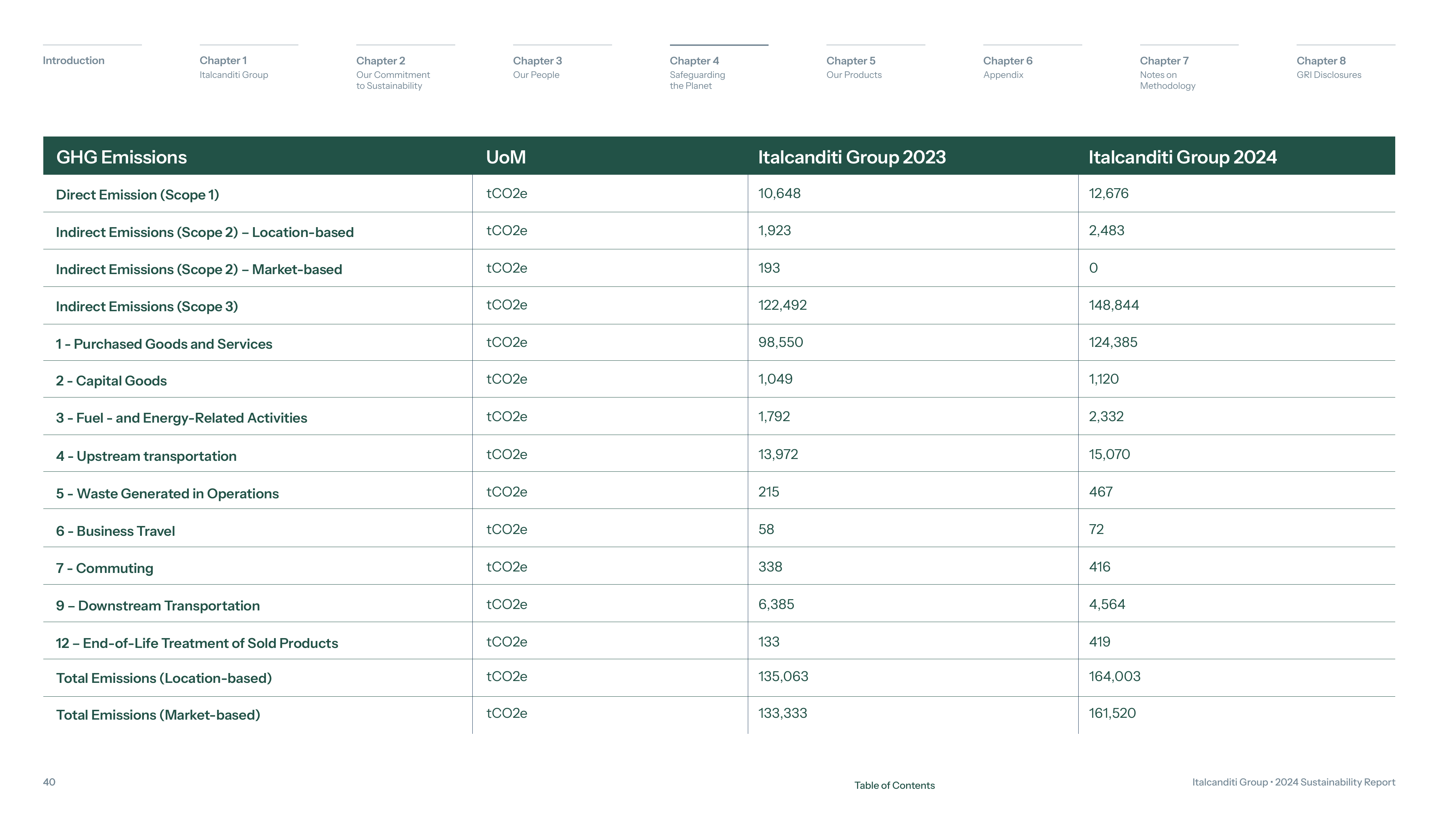Image resolution: width=1456 pixels, height=819 pixels.
Task: Click the Upstream transportation 2023 value 13,972
Action: point(778,454)
